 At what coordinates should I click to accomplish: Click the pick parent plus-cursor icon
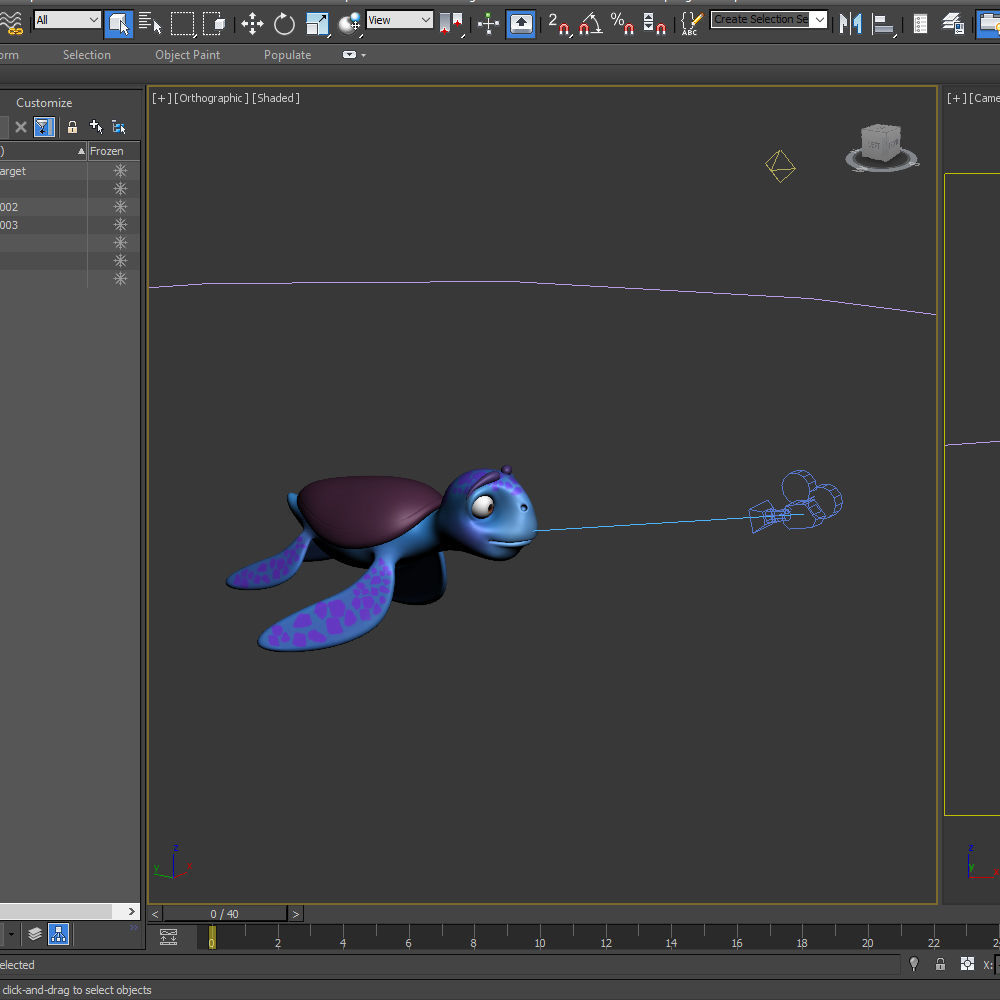pyautogui.click(x=96, y=126)
